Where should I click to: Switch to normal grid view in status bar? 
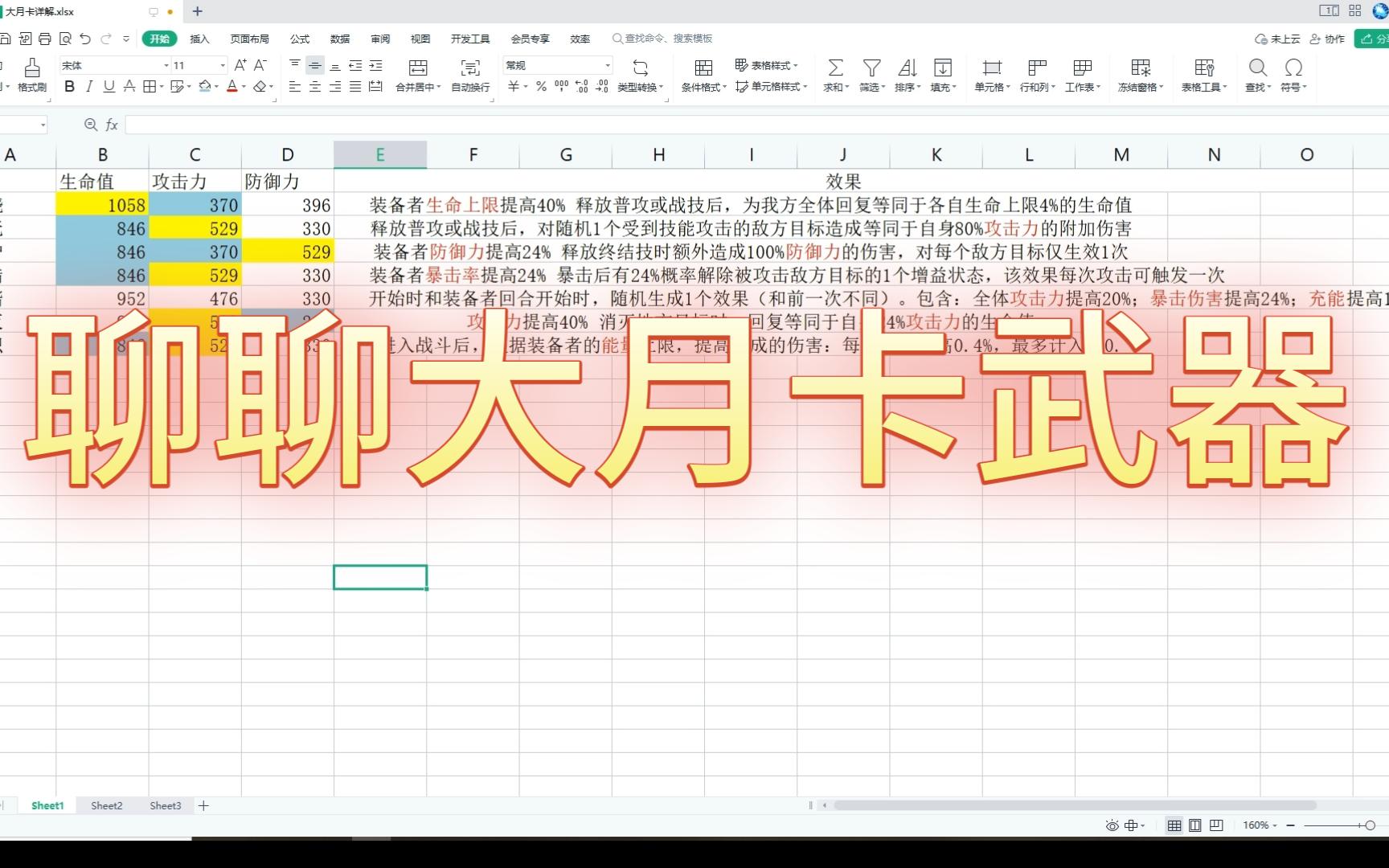1174,825
